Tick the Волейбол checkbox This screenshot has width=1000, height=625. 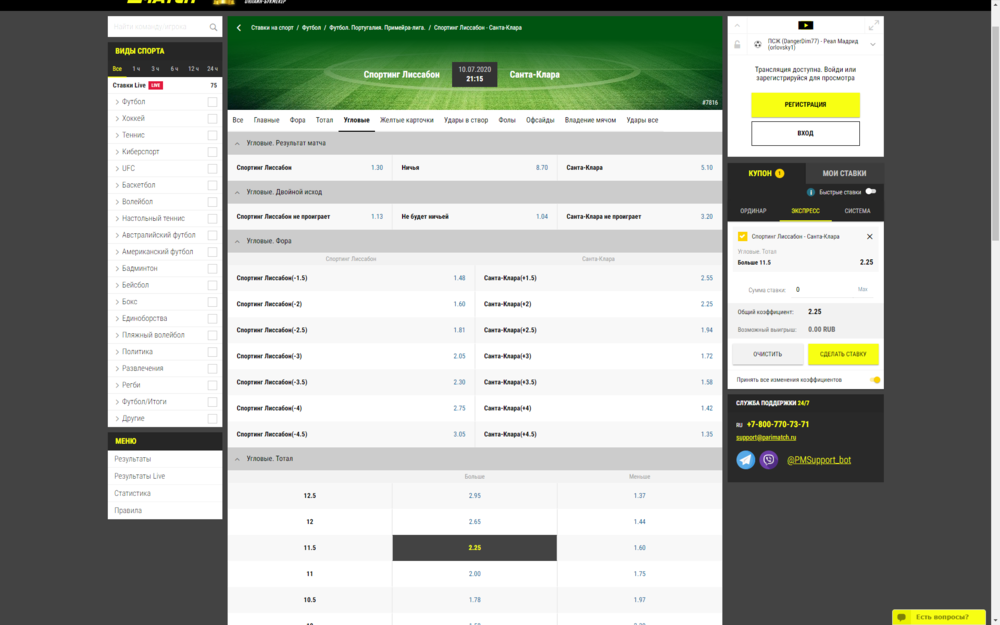(212, 202)
